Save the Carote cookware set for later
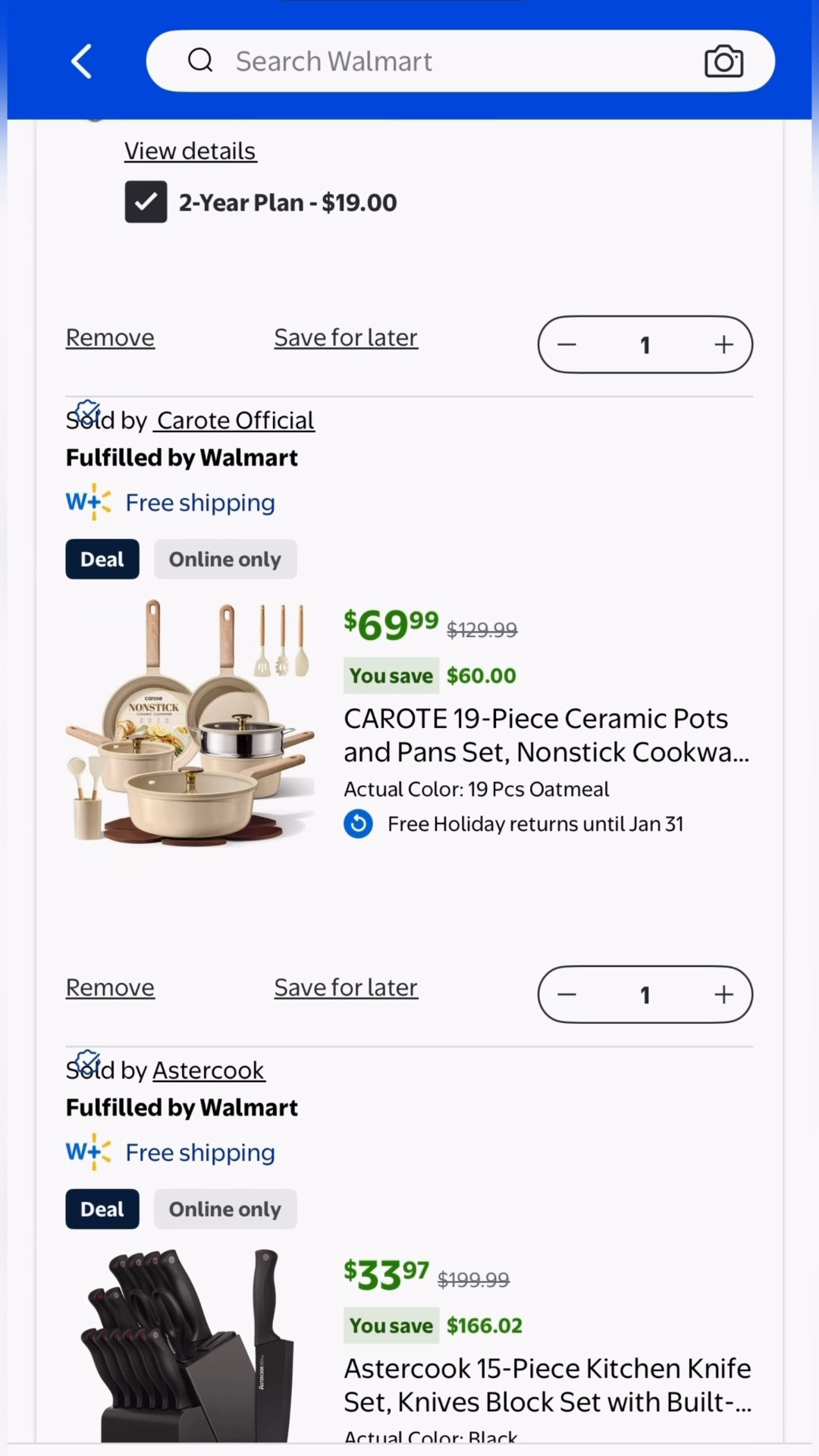This screenshot has height=1456, width=819. [346, 987]
